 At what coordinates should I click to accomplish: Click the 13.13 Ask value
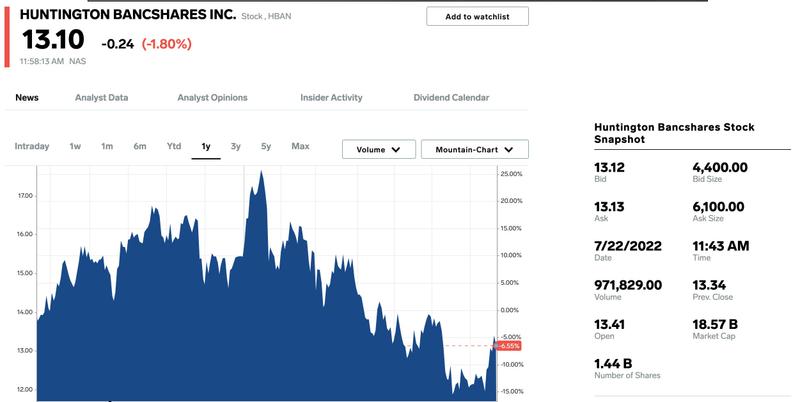[x=609, y=207]
